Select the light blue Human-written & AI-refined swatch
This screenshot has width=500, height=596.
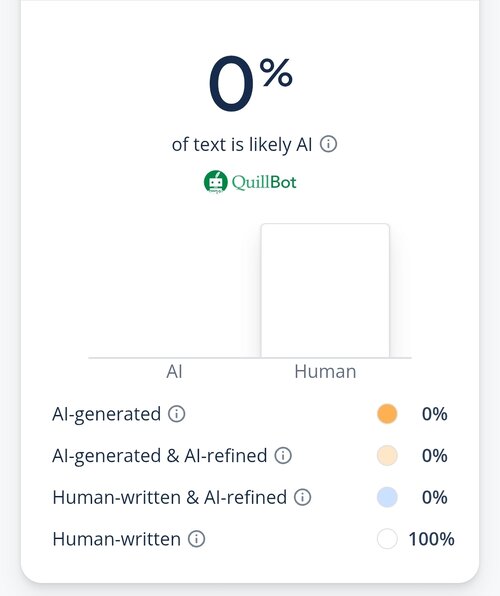click(387, 497)
